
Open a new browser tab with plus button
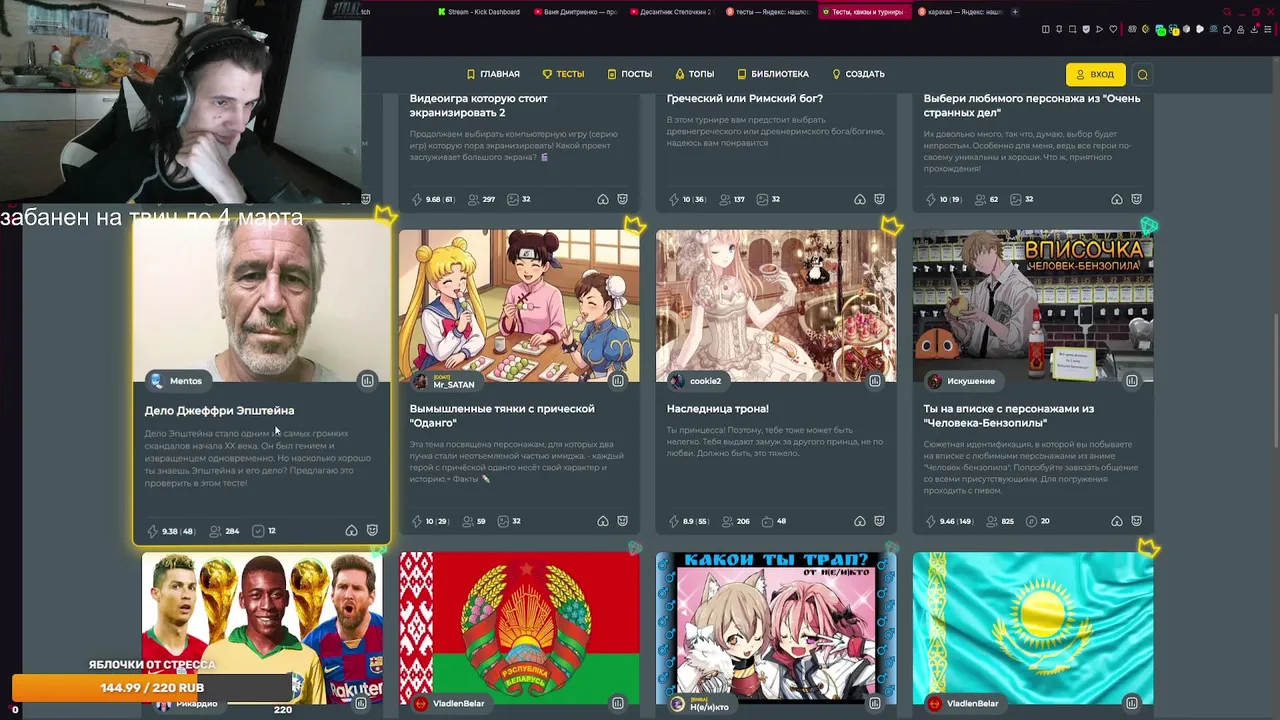click(1016, 12)
